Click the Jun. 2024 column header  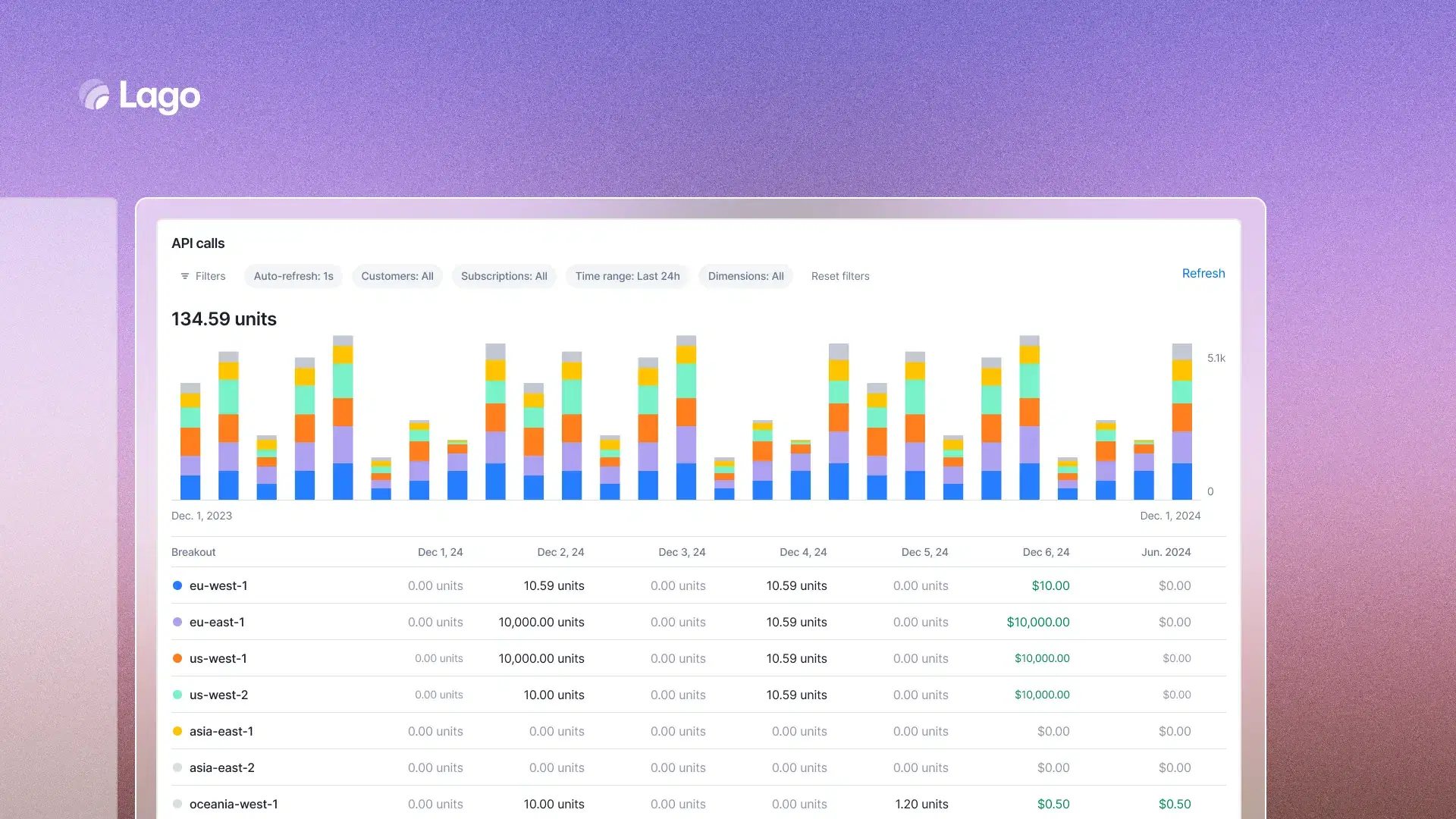[x=1166, y=552]
